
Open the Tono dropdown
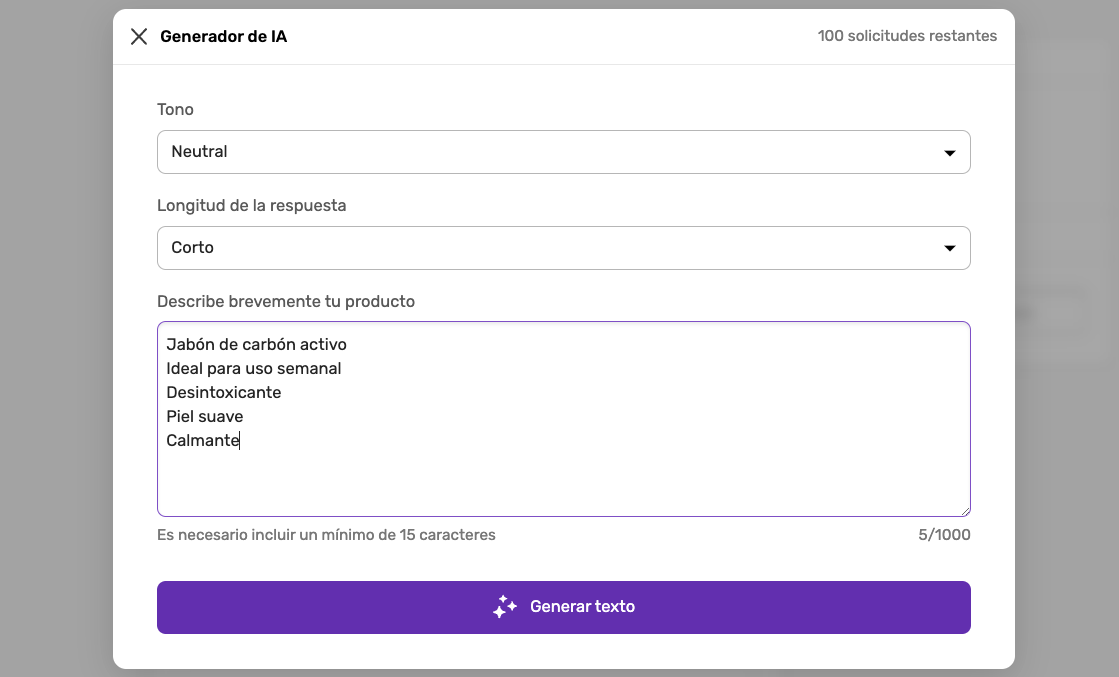[x=564, y=152]
